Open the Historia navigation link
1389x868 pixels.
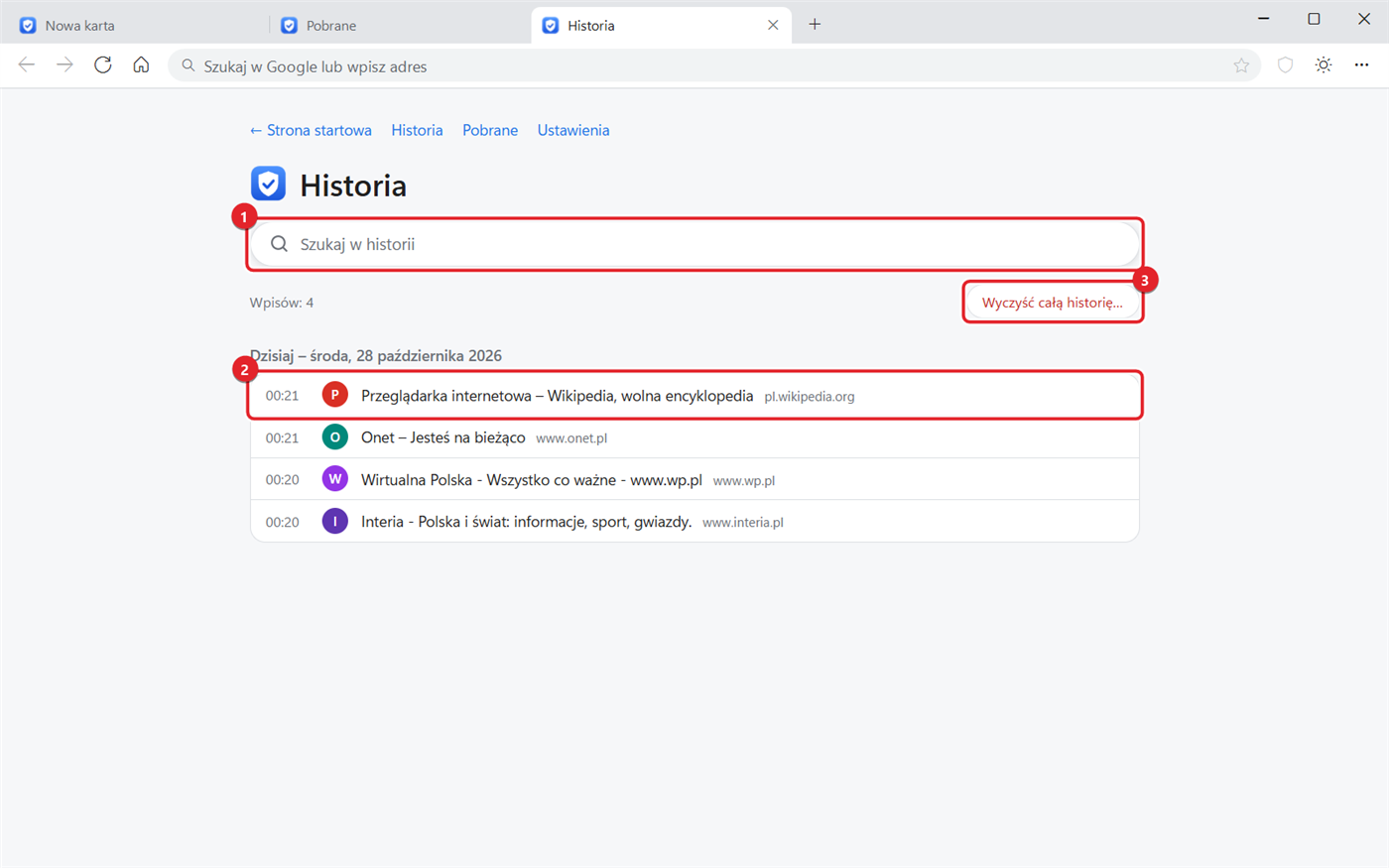point(417,130)
